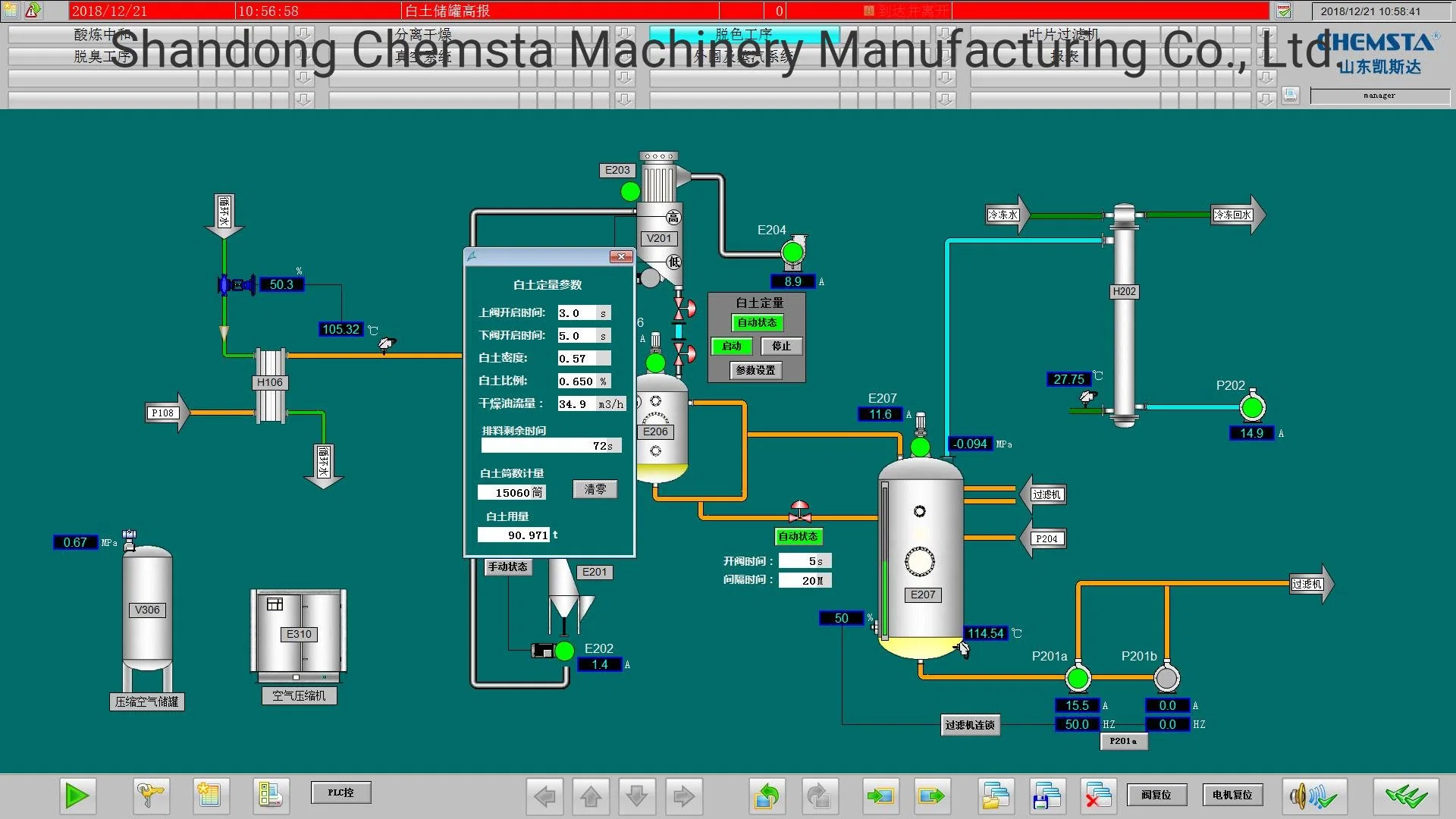Click the print-screen icon left of manager field
This screenshot has width=1456, height=819.
1291,95
